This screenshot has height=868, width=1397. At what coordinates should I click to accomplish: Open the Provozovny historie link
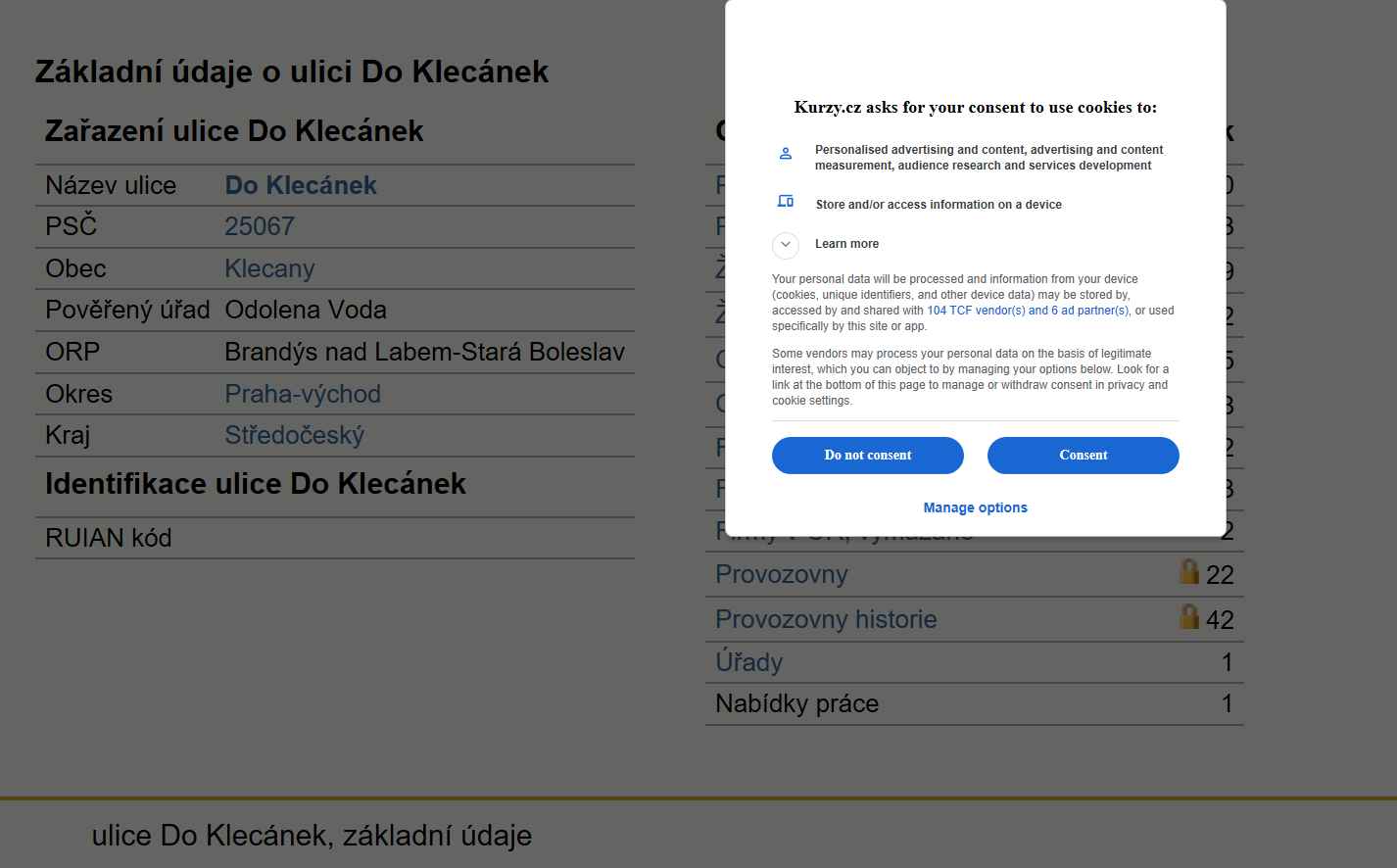(x=826, y=619)
